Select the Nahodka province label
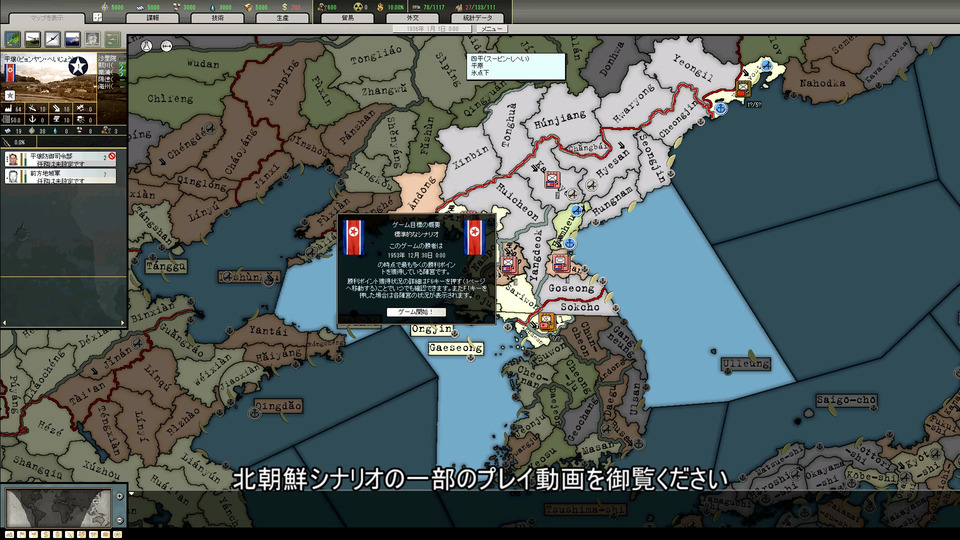960x540 pixels. pyautogui.click(x=822, y=83)
